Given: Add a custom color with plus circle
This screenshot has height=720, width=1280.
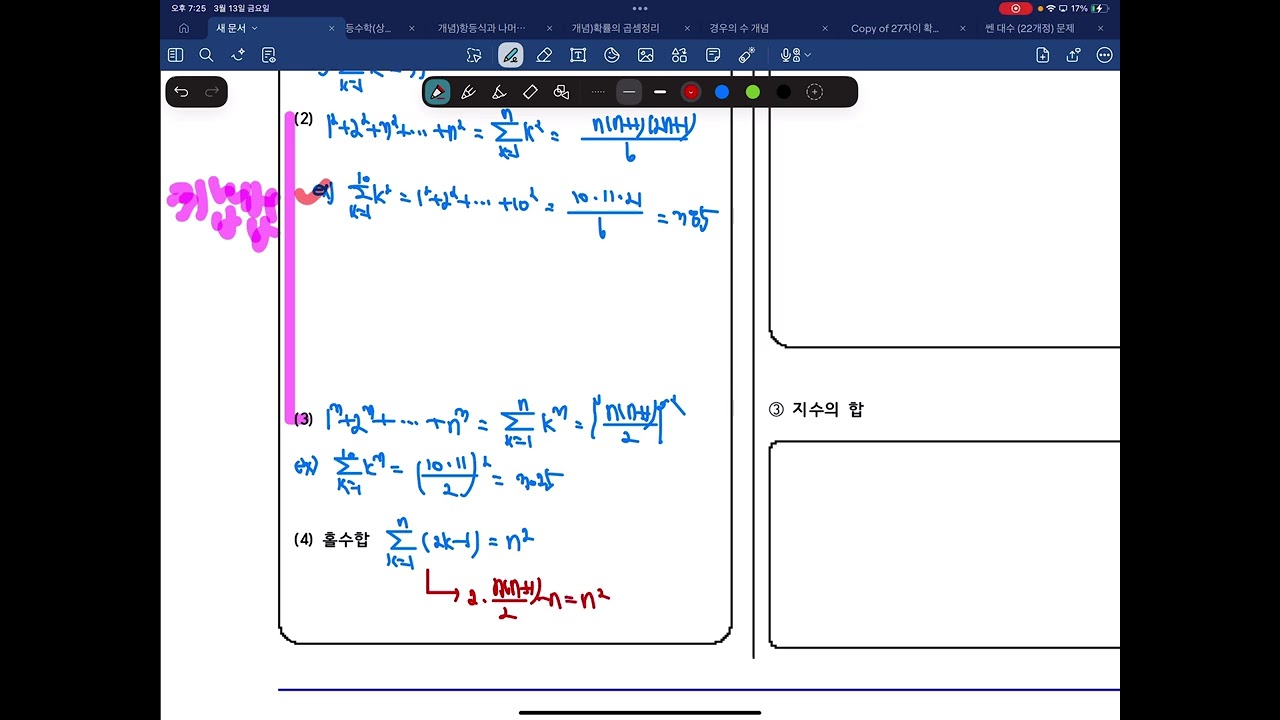Looking at the screenshot, I should pos(815,92).
